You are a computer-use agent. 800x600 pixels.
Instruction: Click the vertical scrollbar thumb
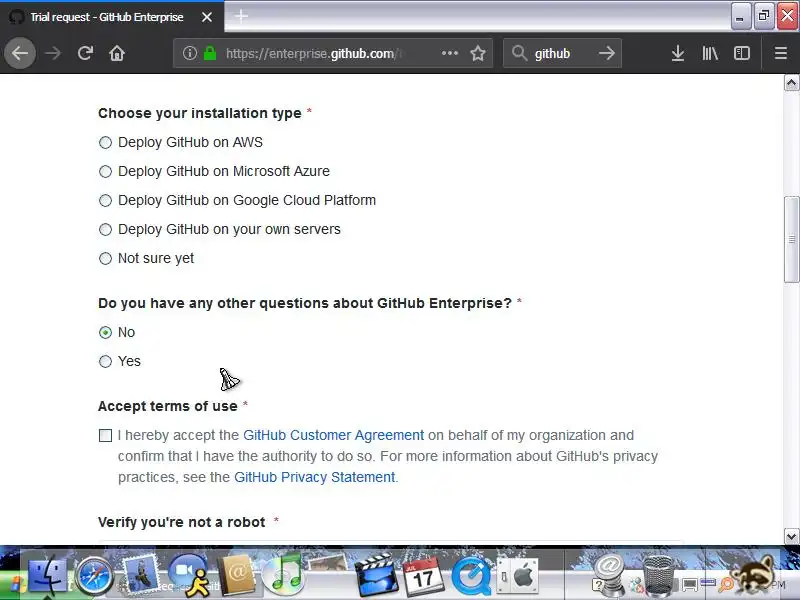click(x=791, y=239)
